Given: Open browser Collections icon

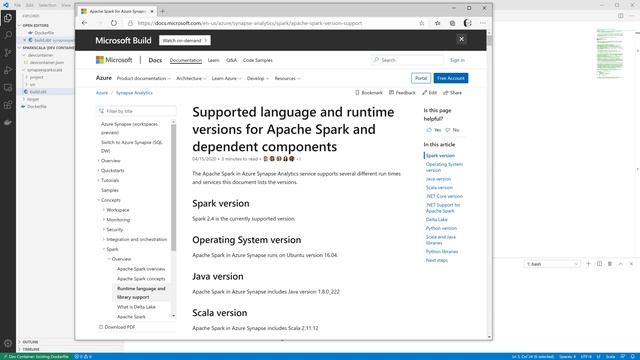Looking at the screenshot, I should [x=452, y=23].
